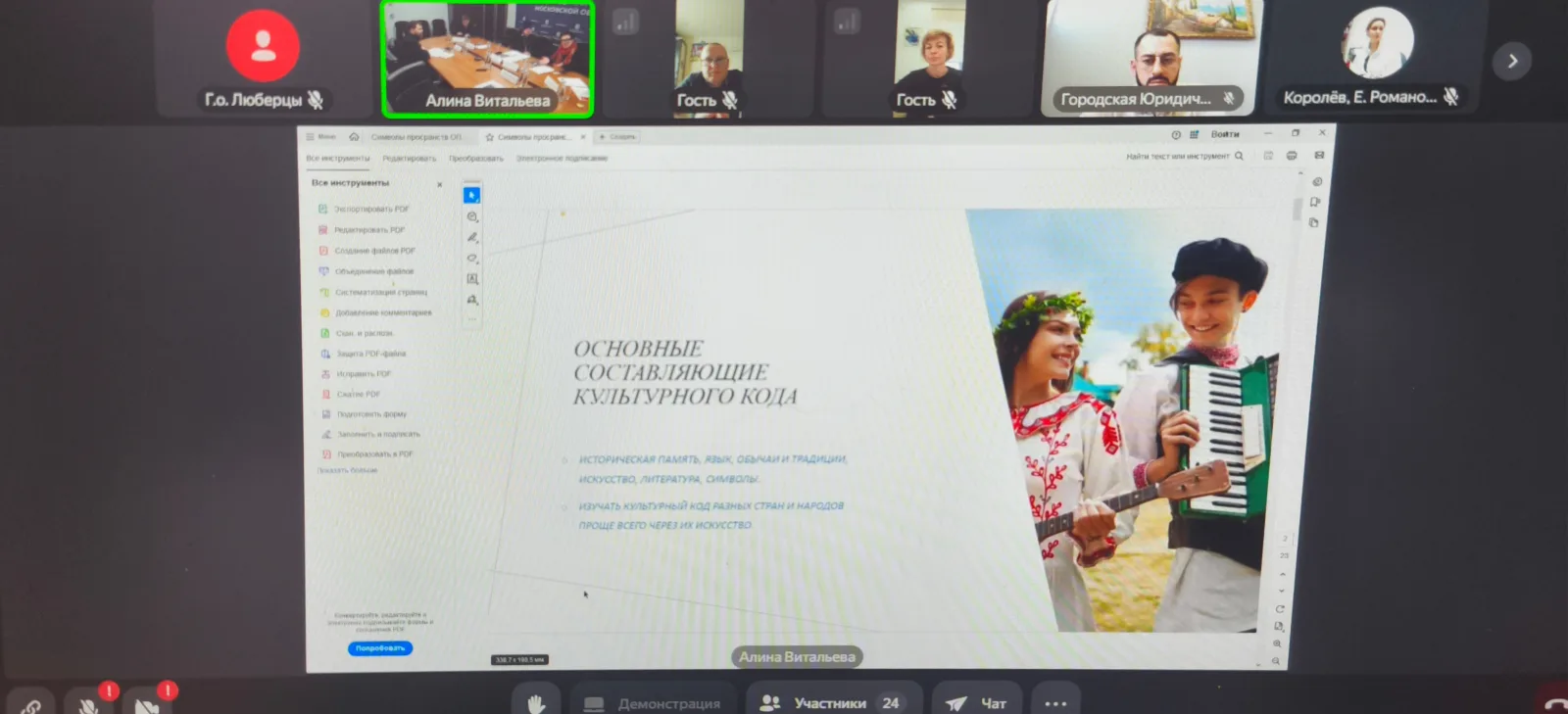Toggle the microphone in meeting controls
Screen dimensions: 1568x714
(x=88, y=704)
